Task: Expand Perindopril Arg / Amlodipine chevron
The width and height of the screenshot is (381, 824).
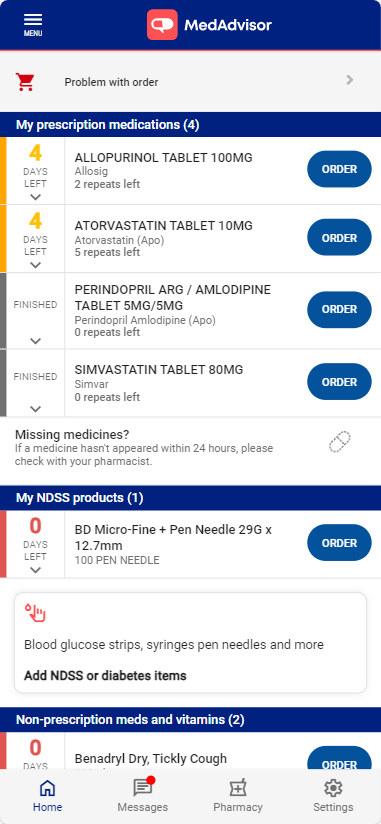Action: tap(35, 341)
